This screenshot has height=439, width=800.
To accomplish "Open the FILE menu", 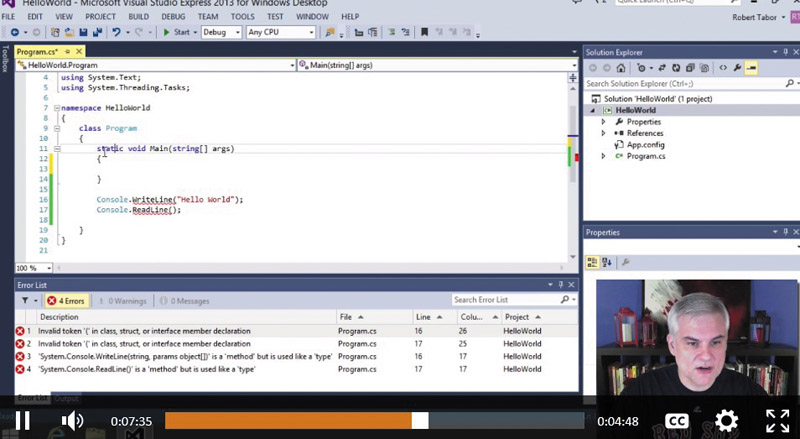I will (x=9, y=17).
